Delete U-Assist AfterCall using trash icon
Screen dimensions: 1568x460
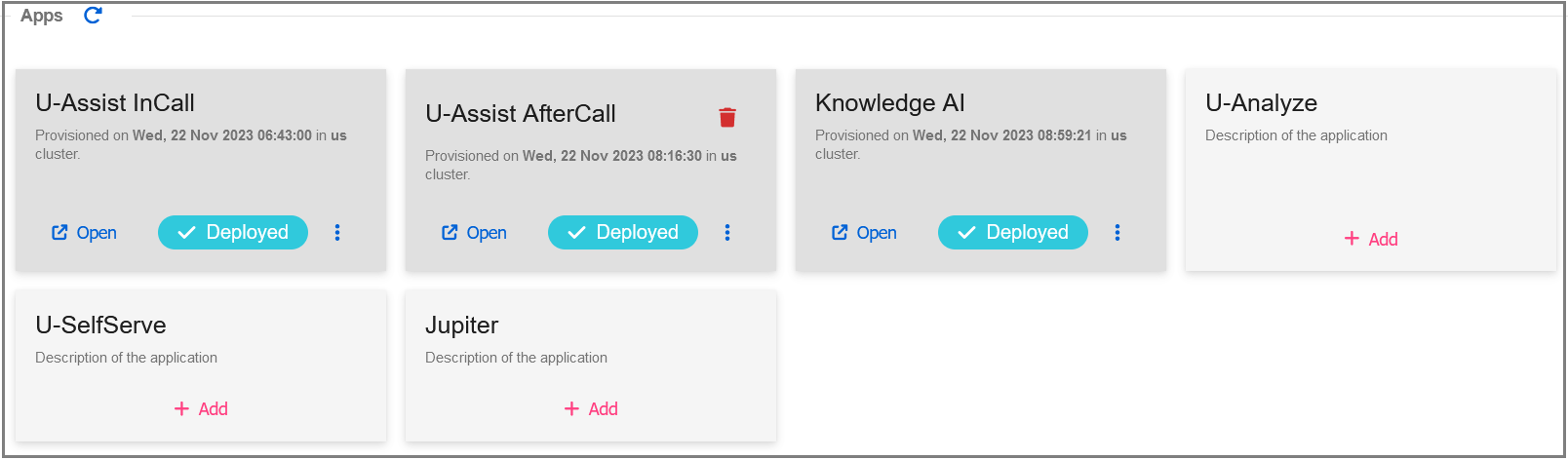click(x=727, y=117)
